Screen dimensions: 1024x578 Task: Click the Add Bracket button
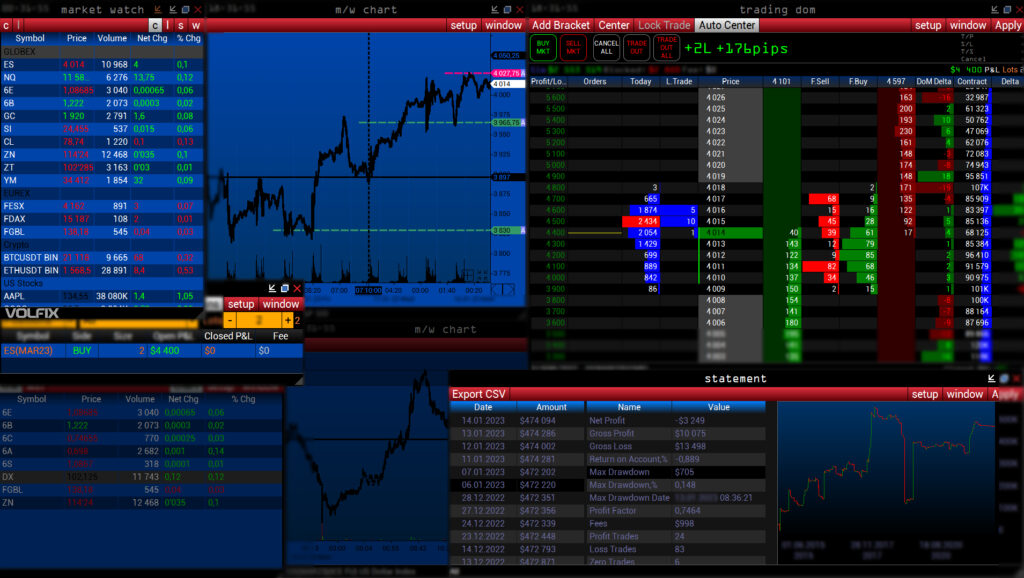(561, 25)
